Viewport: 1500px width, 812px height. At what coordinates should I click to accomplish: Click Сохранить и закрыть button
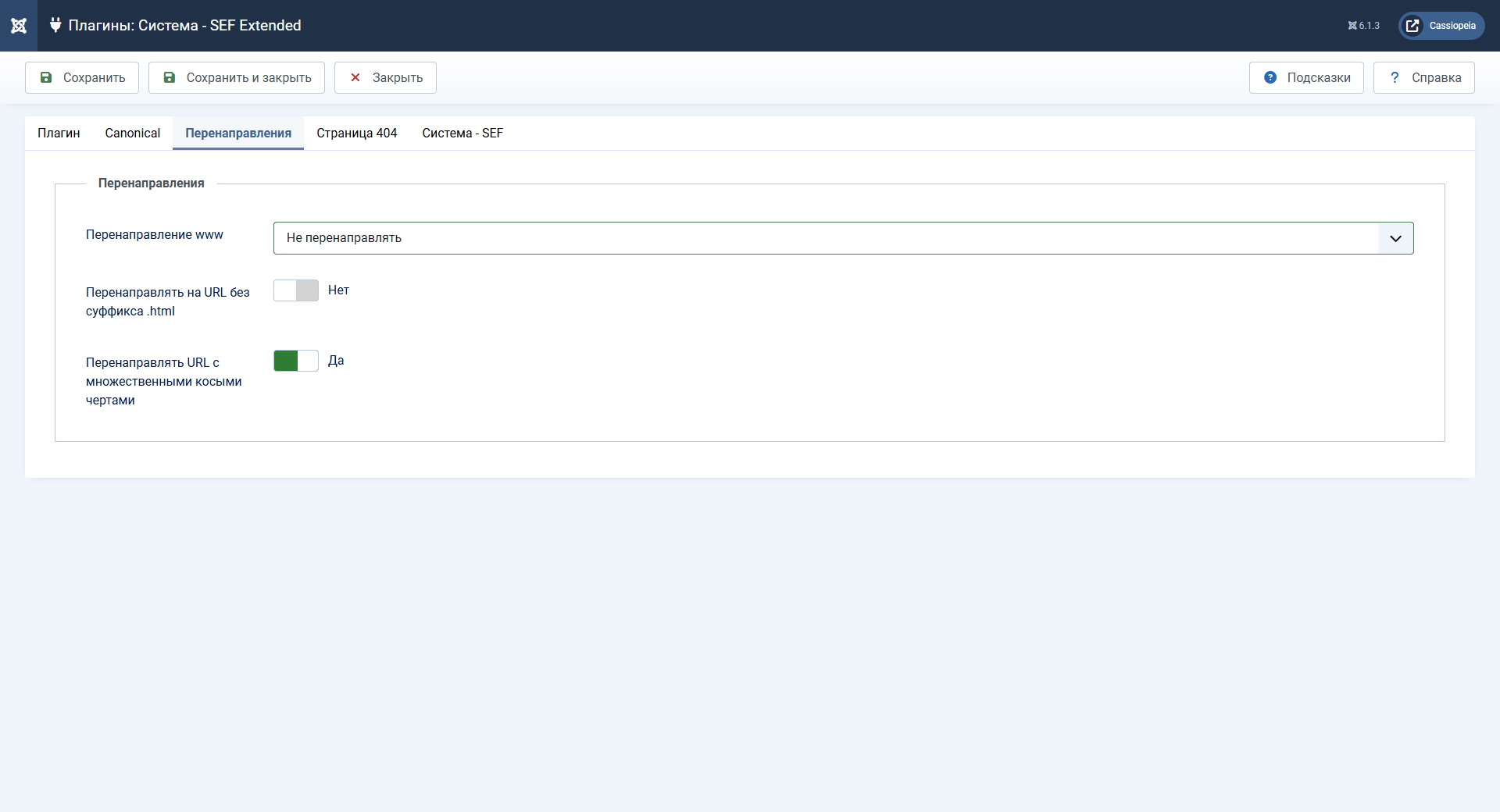pyautogui.click(x=237, y=78)
